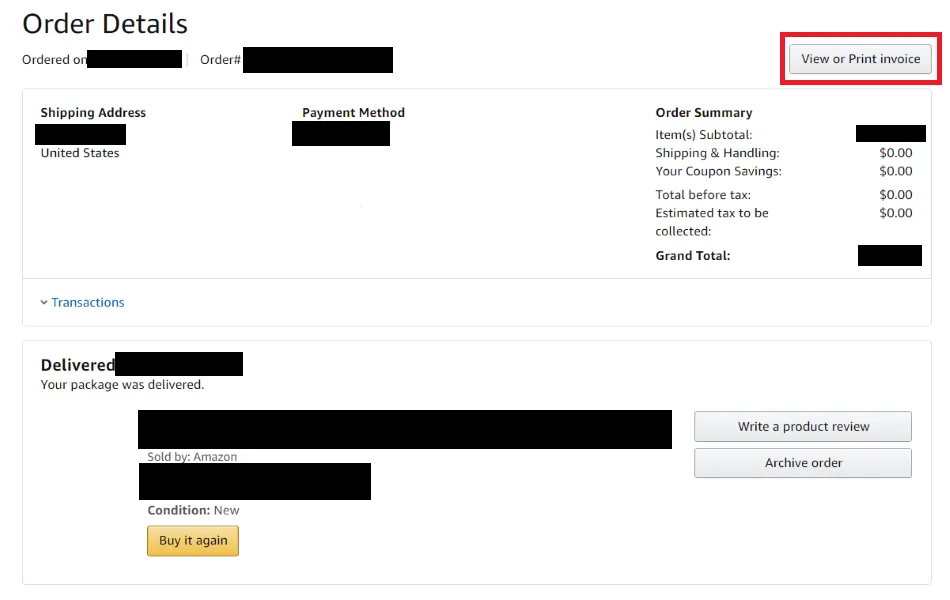Archive this order
Screen dimensions: 950x600
pos(802,463)
